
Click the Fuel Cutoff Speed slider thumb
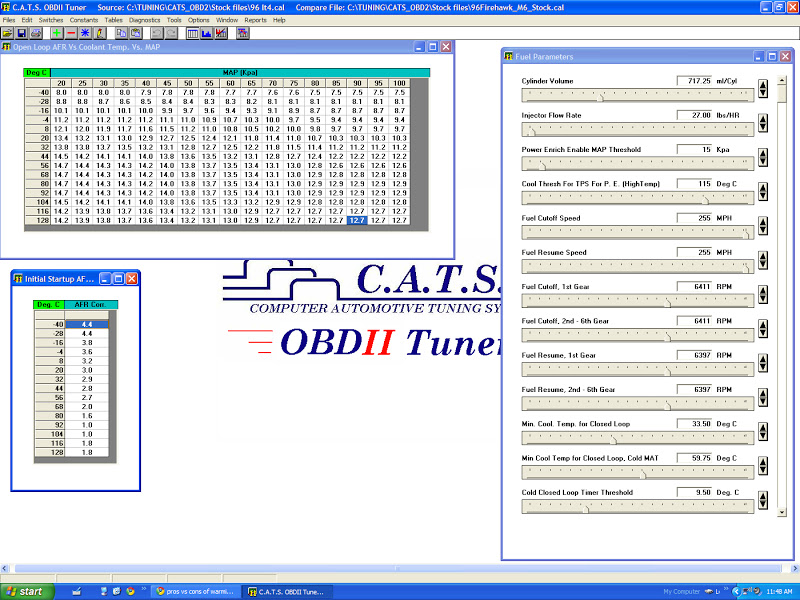pyautogui.click(x=746, y=234)
